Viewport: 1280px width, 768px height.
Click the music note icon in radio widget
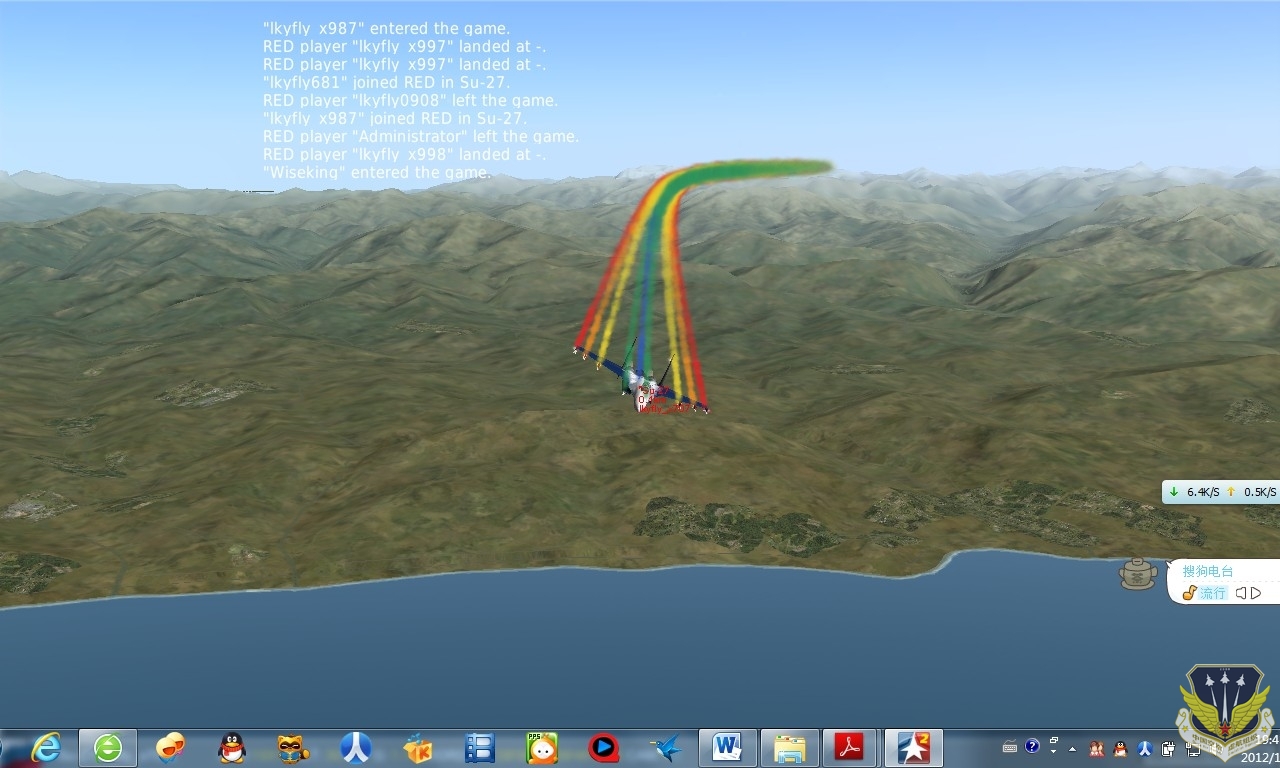pos(1189,593)
